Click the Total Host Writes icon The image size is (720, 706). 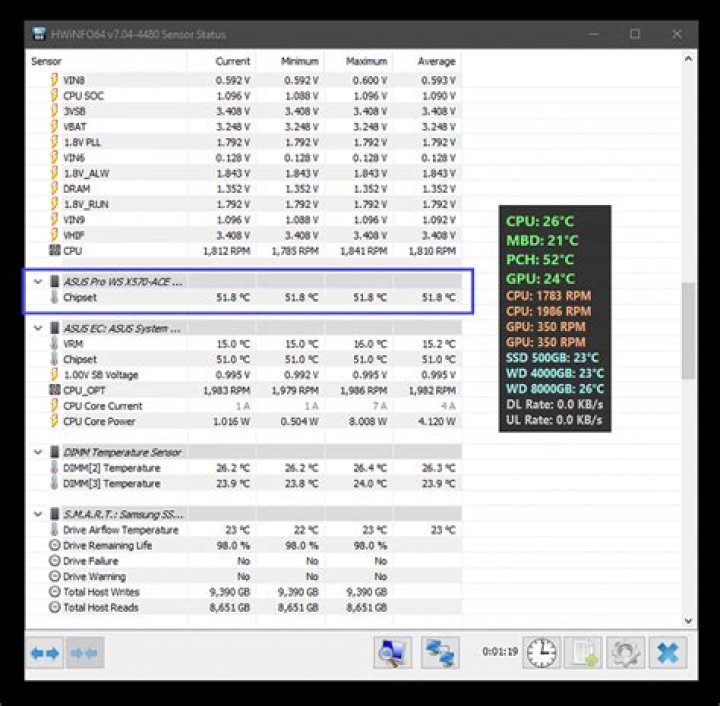pyautogui.click(x=55, y=592)
